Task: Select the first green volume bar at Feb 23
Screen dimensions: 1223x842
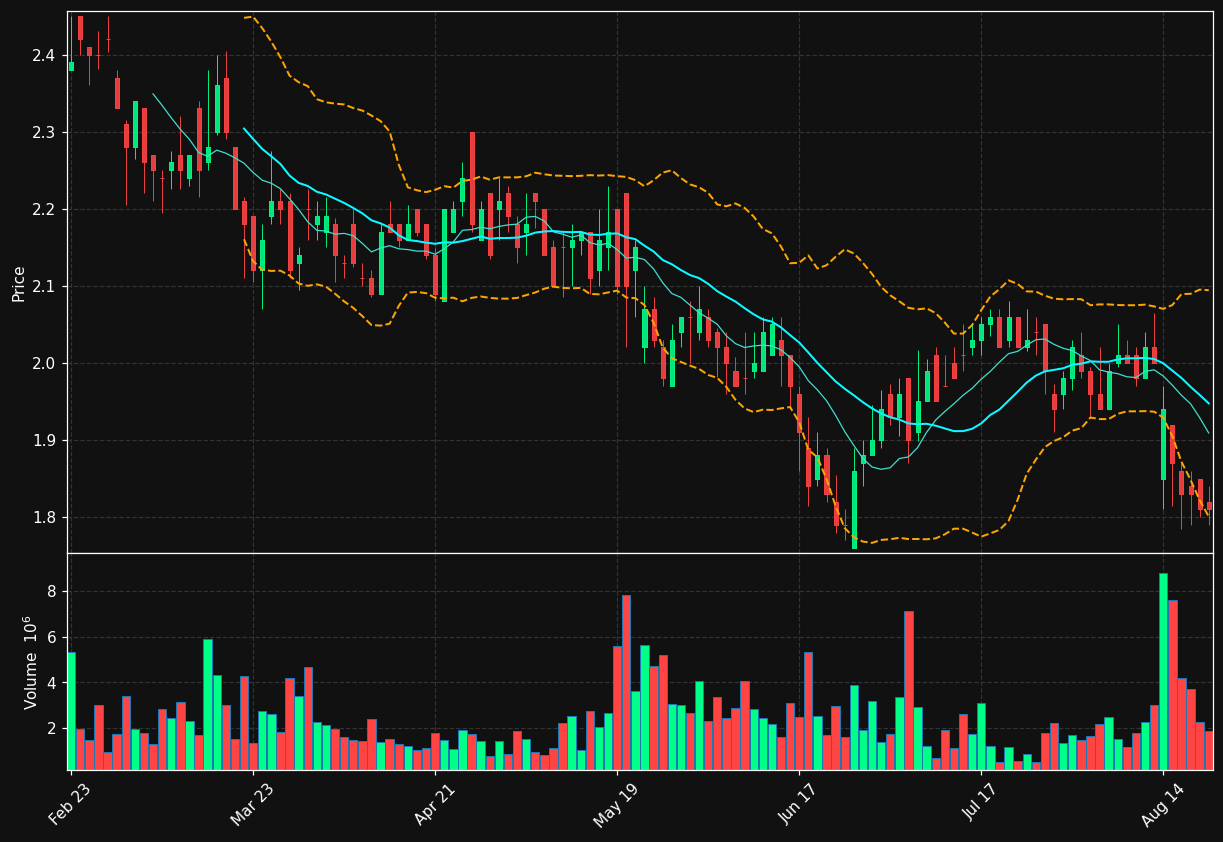Action: coord(71,711)
